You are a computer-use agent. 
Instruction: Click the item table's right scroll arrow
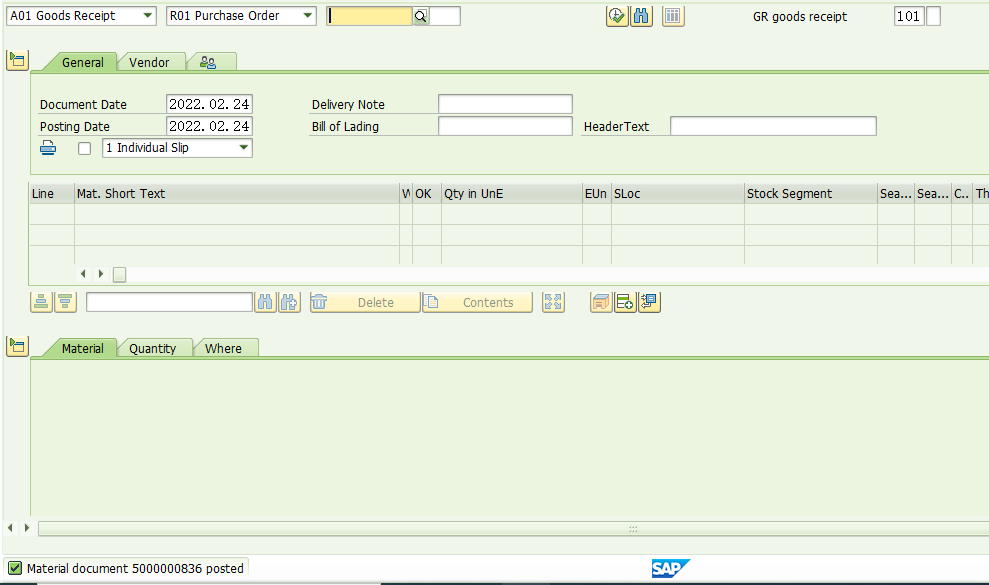[x=101, y=274]
